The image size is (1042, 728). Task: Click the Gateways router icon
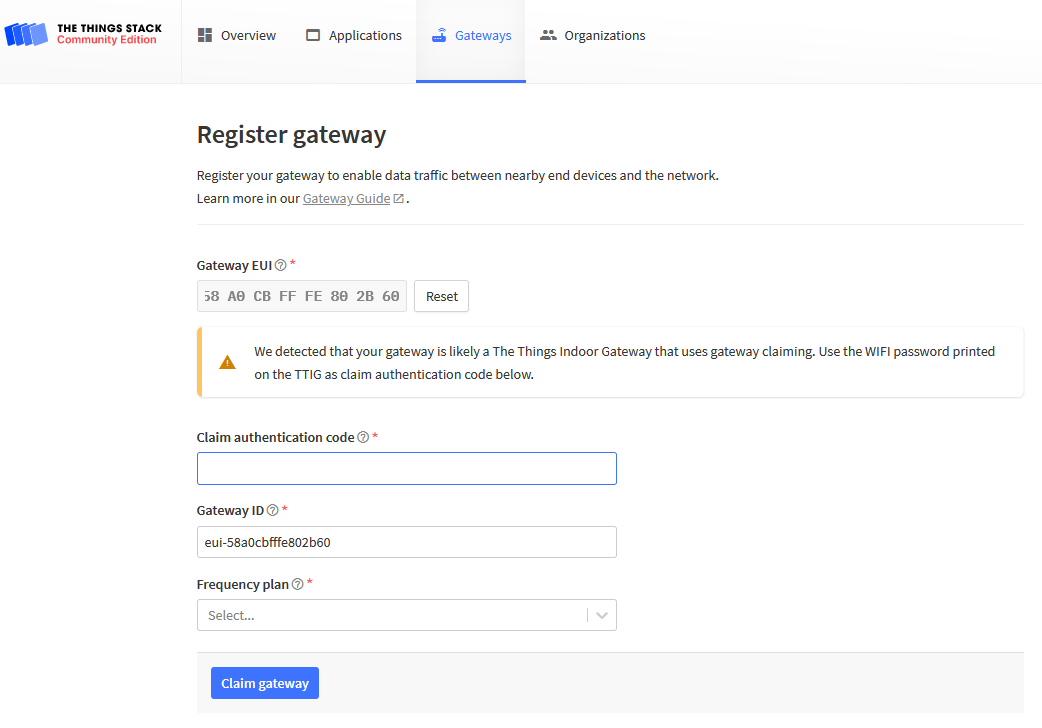439,35
